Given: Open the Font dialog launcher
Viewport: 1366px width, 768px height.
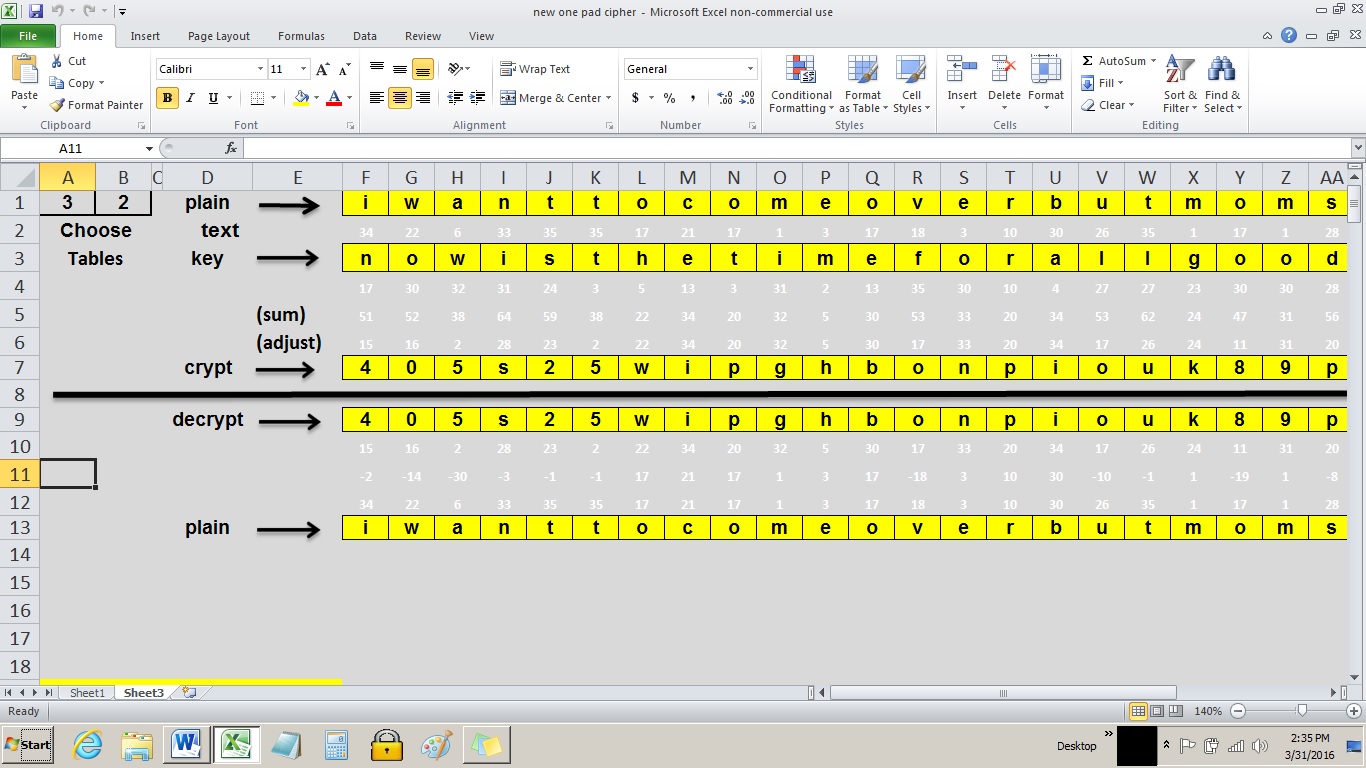Looking at the screenshot, I should click(x=350, y=126).
